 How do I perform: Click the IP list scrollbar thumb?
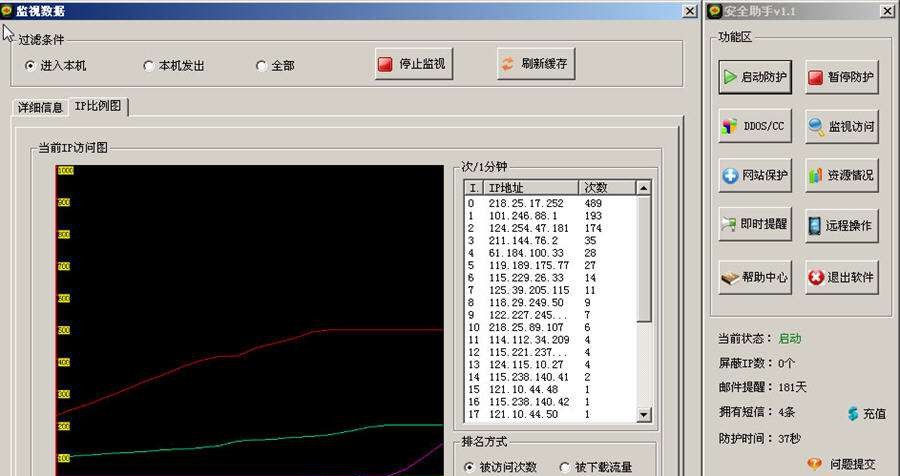click(x=643, y=258)
